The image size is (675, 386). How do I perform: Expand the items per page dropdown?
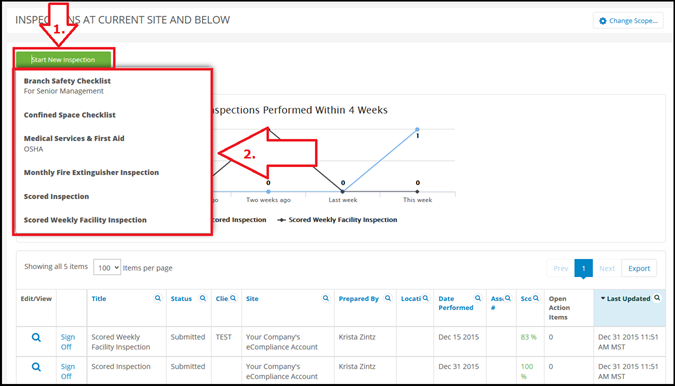click(107, 268)
